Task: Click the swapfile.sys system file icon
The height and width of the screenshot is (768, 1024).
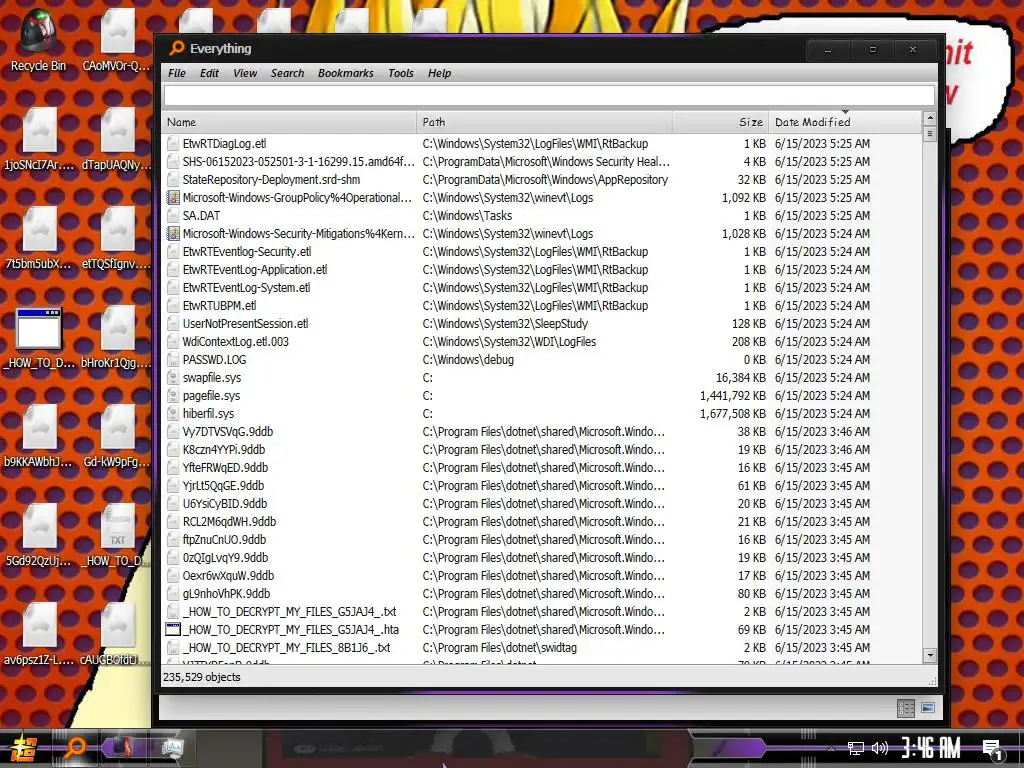Action: 172,377
